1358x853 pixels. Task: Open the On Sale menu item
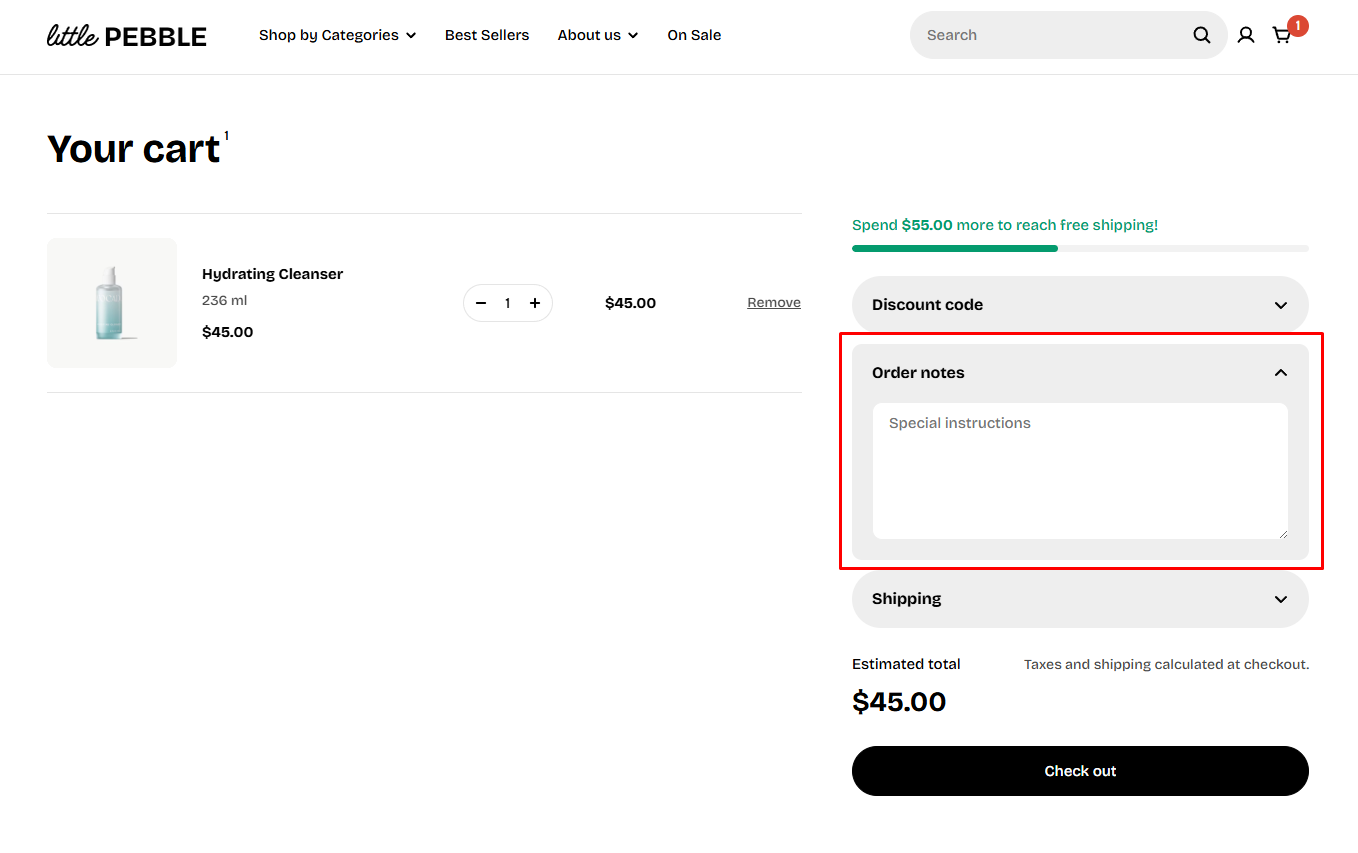tap(694, 35)
